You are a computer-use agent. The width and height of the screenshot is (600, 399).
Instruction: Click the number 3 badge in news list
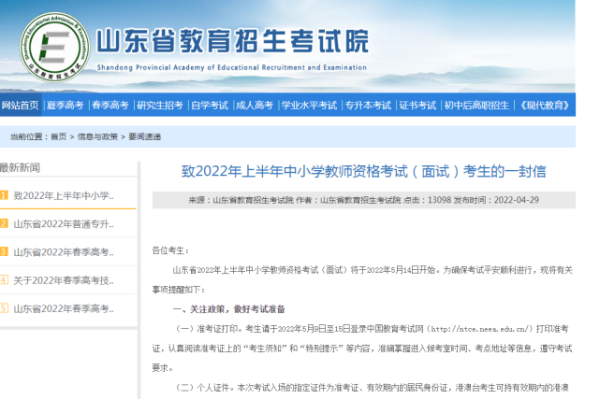[4, 251]
